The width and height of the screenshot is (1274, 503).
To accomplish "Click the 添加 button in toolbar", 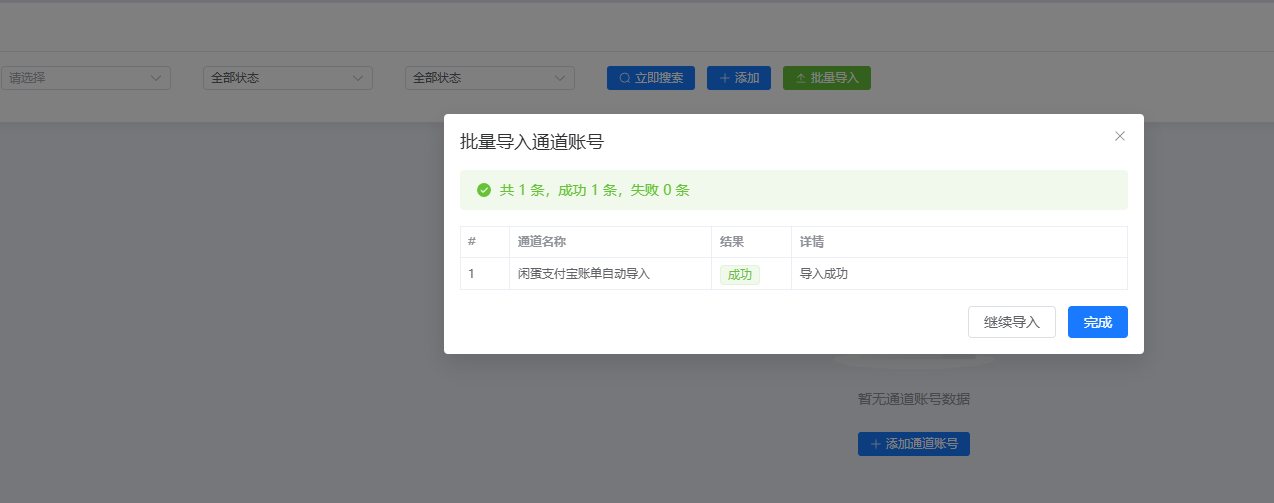I will pos(739,78).
